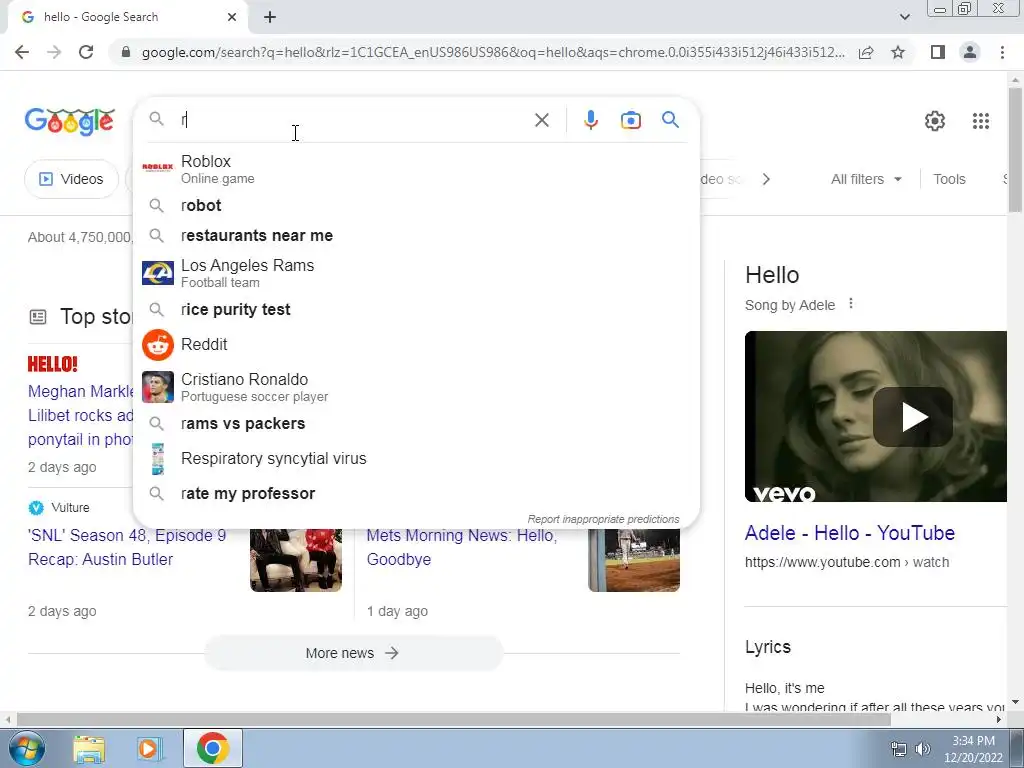The height and width of the screenshot is (768, 1024).
Task: Open the new tab plus button
Action: [270, 18]
